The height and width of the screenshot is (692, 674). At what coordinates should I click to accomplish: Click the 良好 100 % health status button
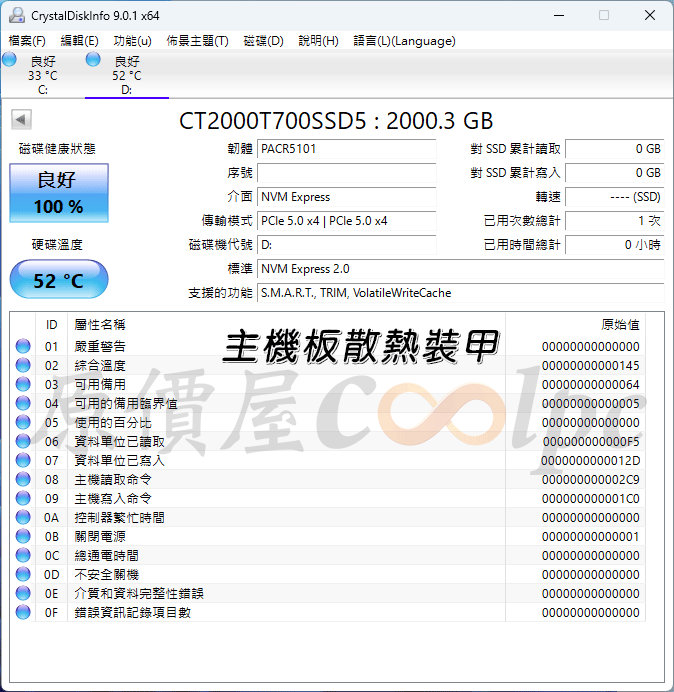59,193
